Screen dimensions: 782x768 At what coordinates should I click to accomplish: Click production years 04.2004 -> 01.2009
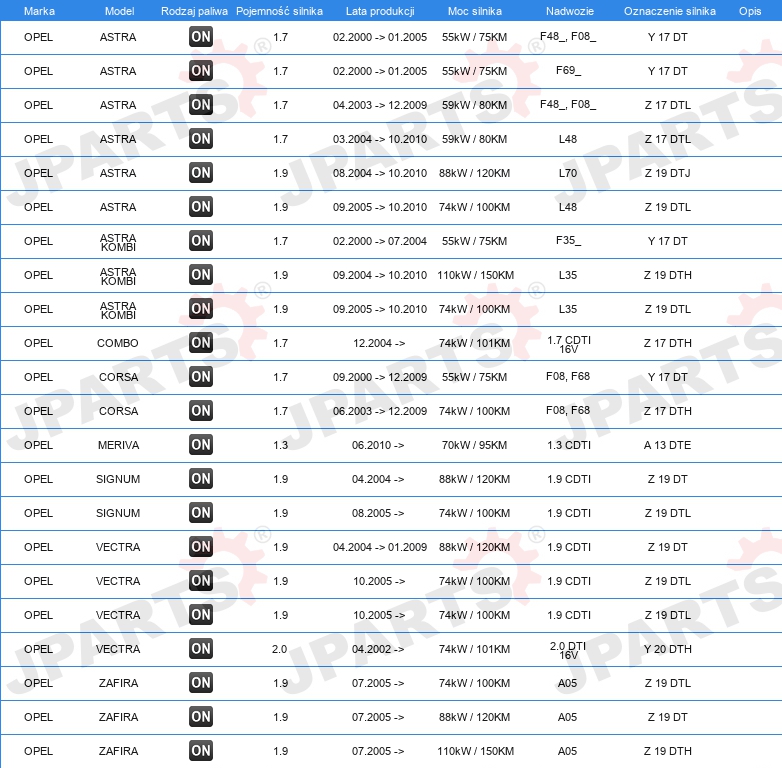(x=380, y=547)
